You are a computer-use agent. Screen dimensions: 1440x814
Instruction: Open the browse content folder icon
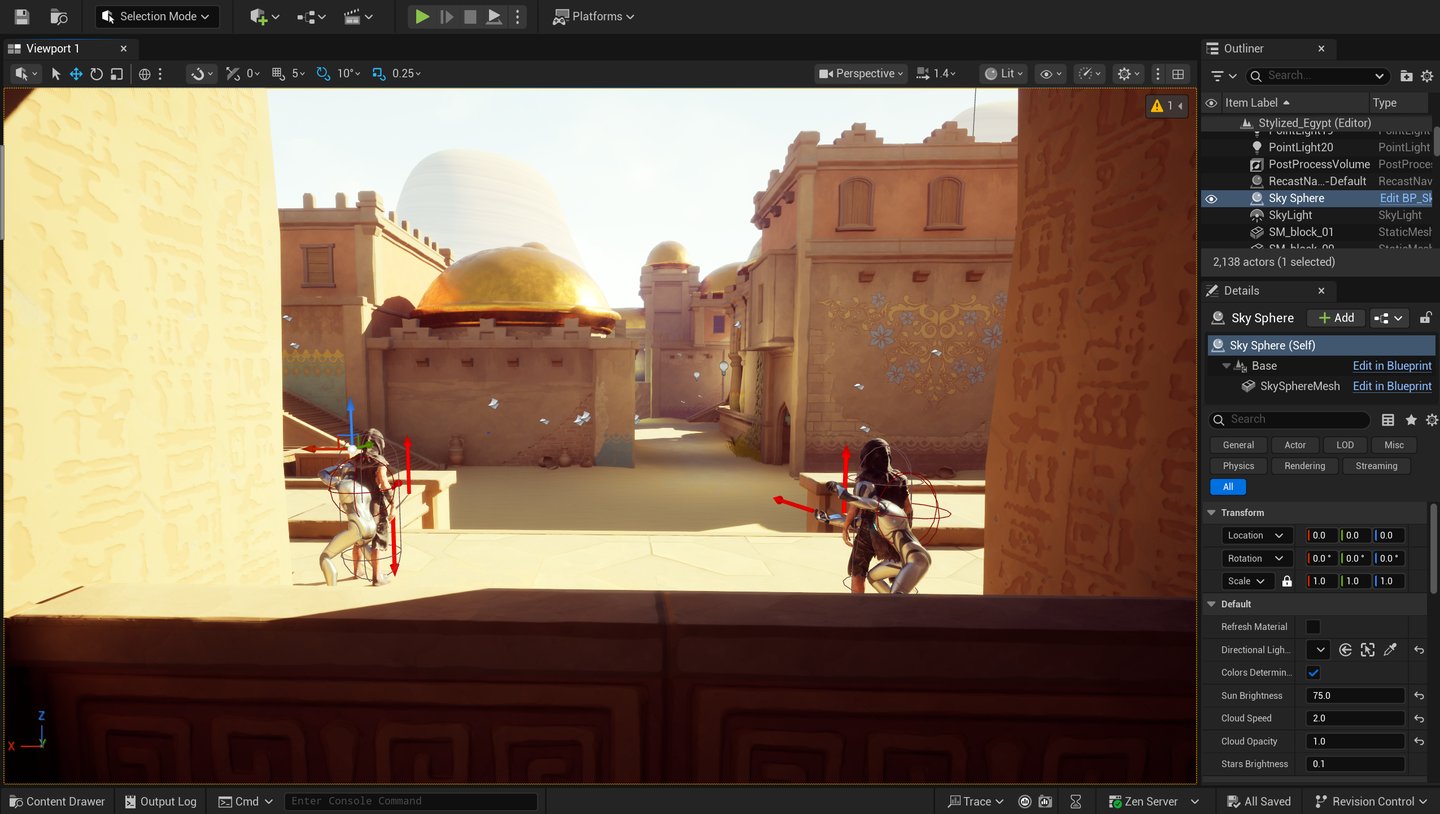pos(59,17)
